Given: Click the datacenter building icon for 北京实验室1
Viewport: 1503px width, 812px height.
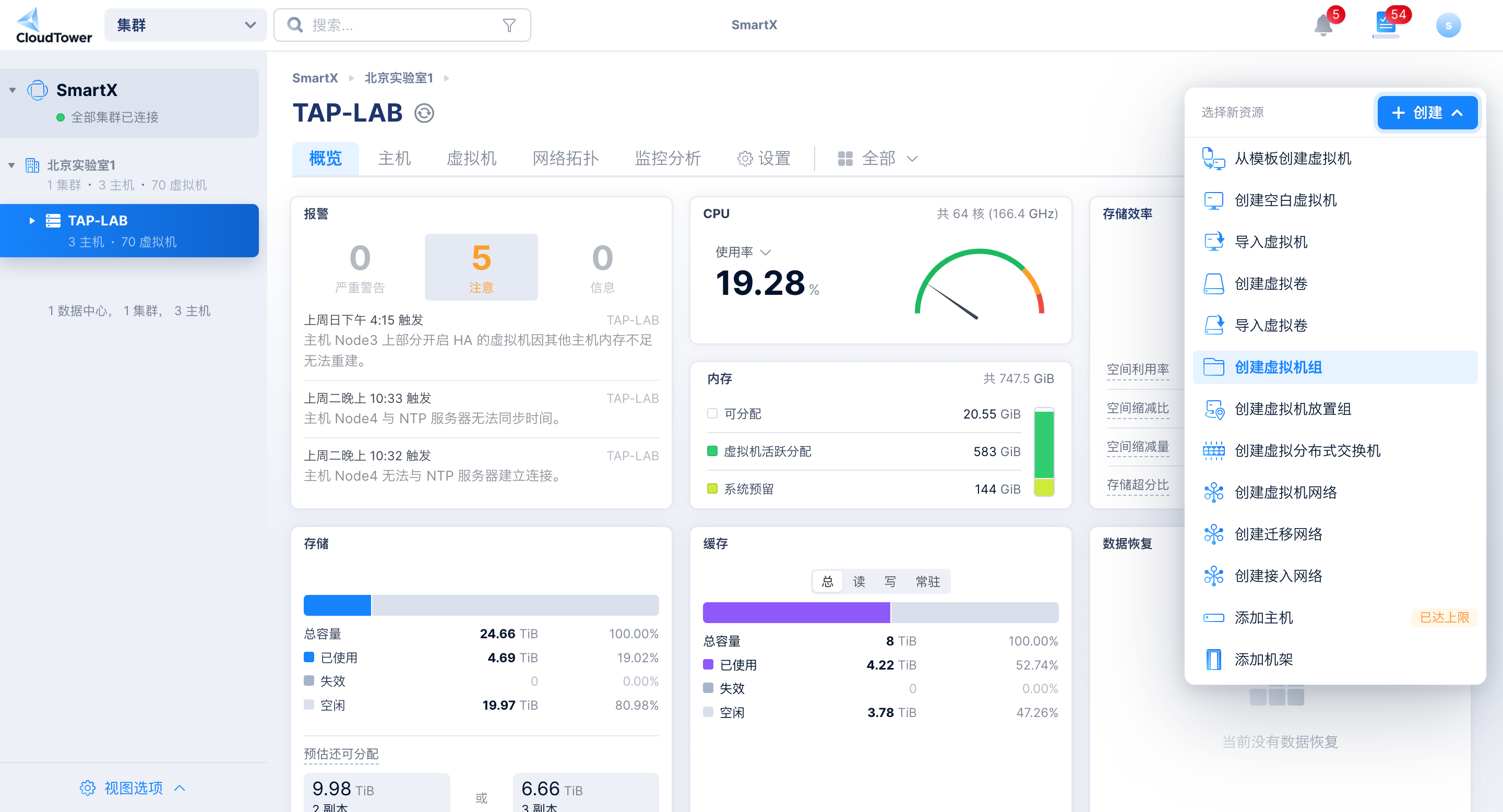Looking at the screenshot, I should pos(32,165).
